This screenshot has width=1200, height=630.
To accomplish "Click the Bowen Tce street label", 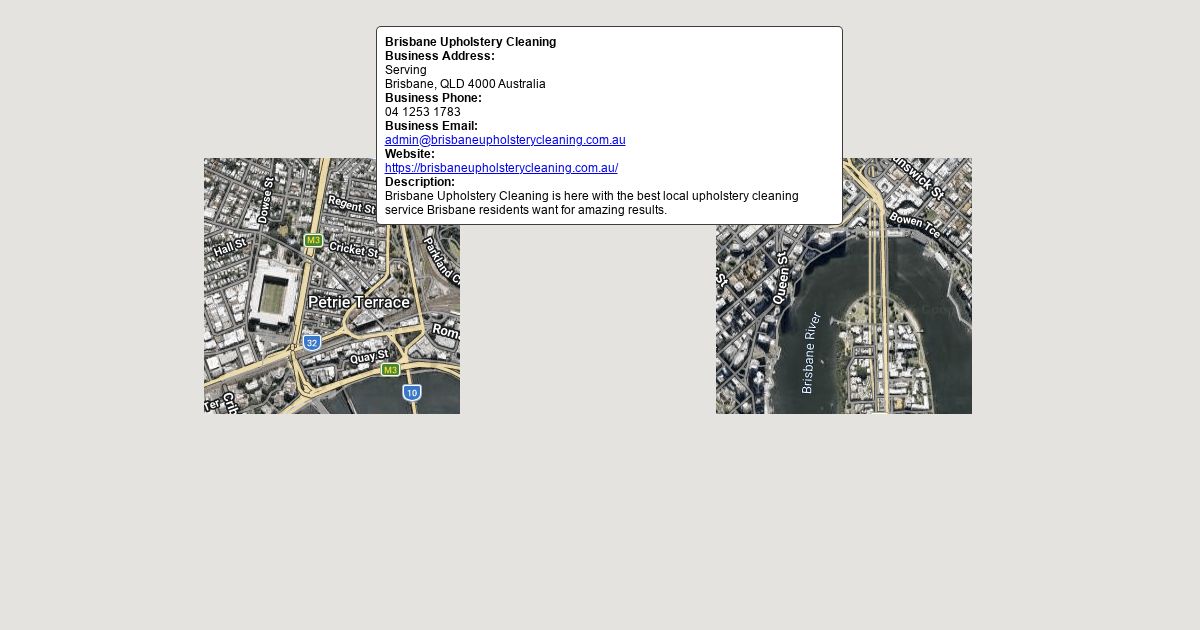I will click(x=914, y=225).
